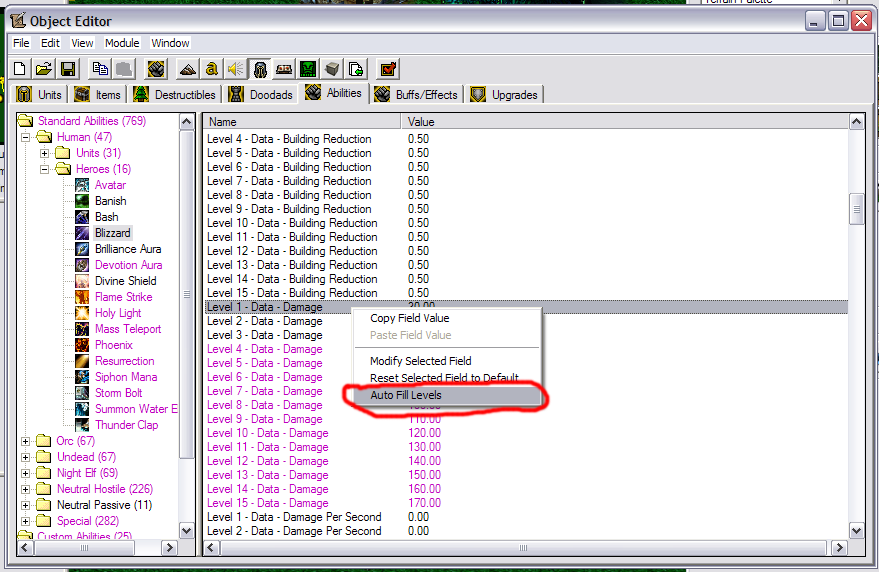Choose Modify Selected Field menu entry

click(x=447, y=361)
